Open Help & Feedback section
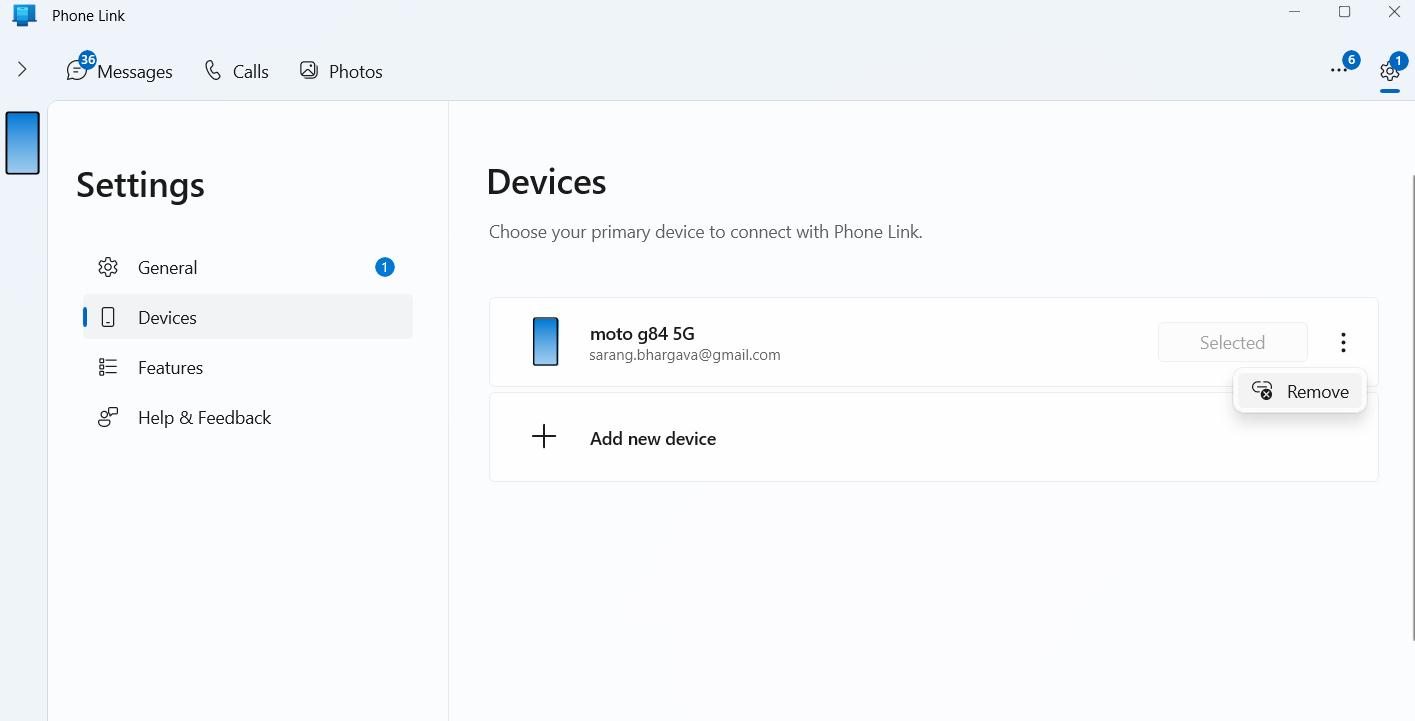The image size is (1415, 721). click(204, 418)
